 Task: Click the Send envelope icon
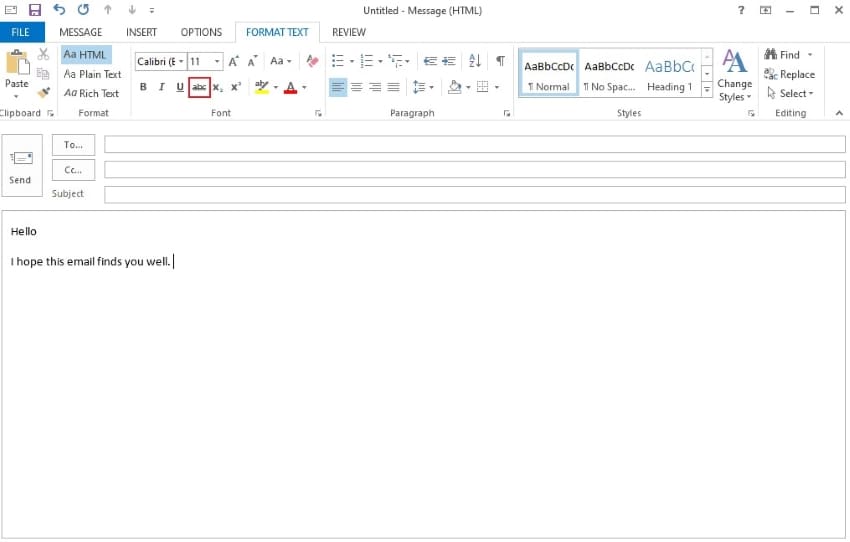[21, 158]
